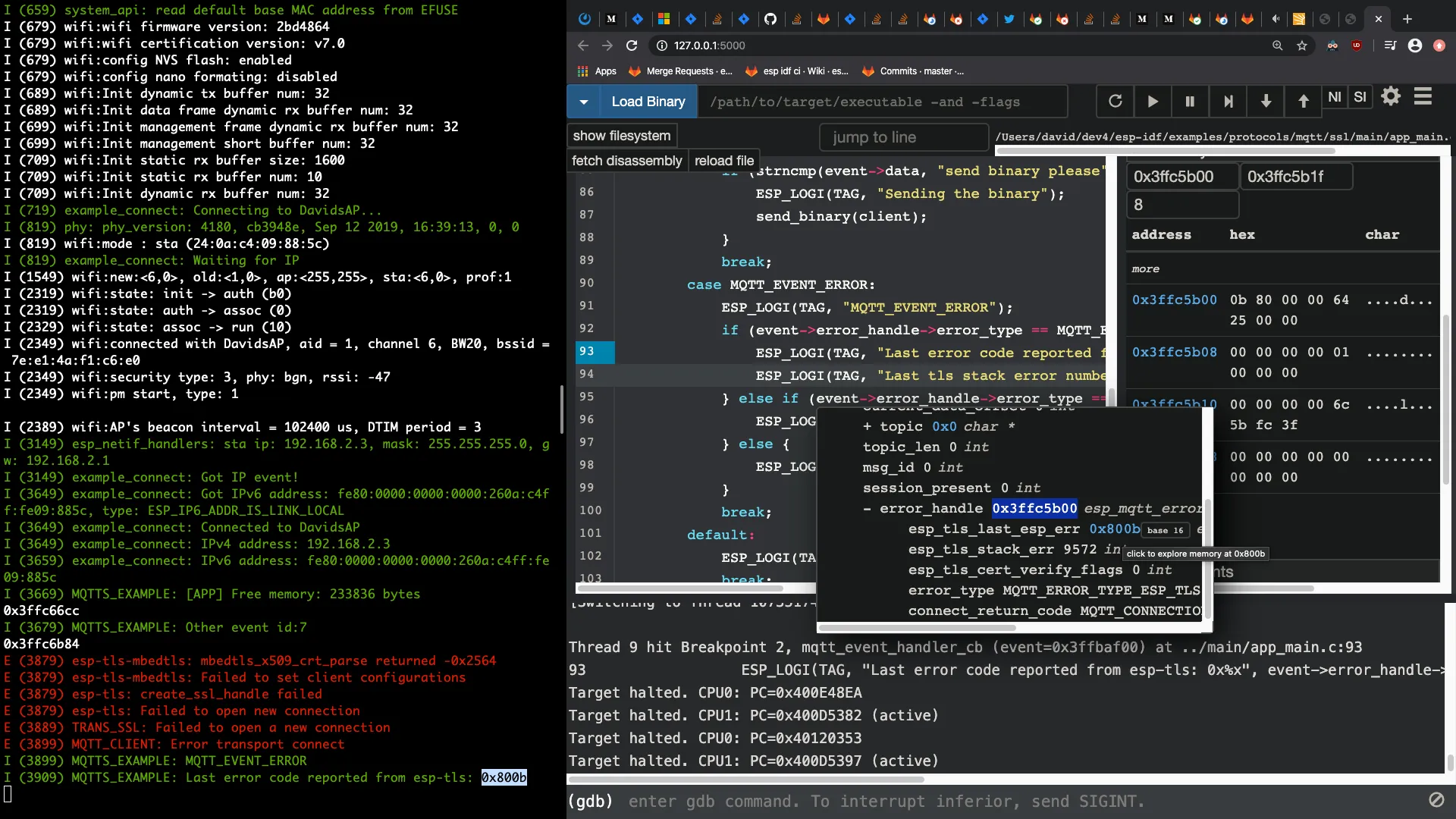This screenshot has height=819, width=1456.
Task: Click the step into down-arrow icon
Action: (x=1266, y=101)
